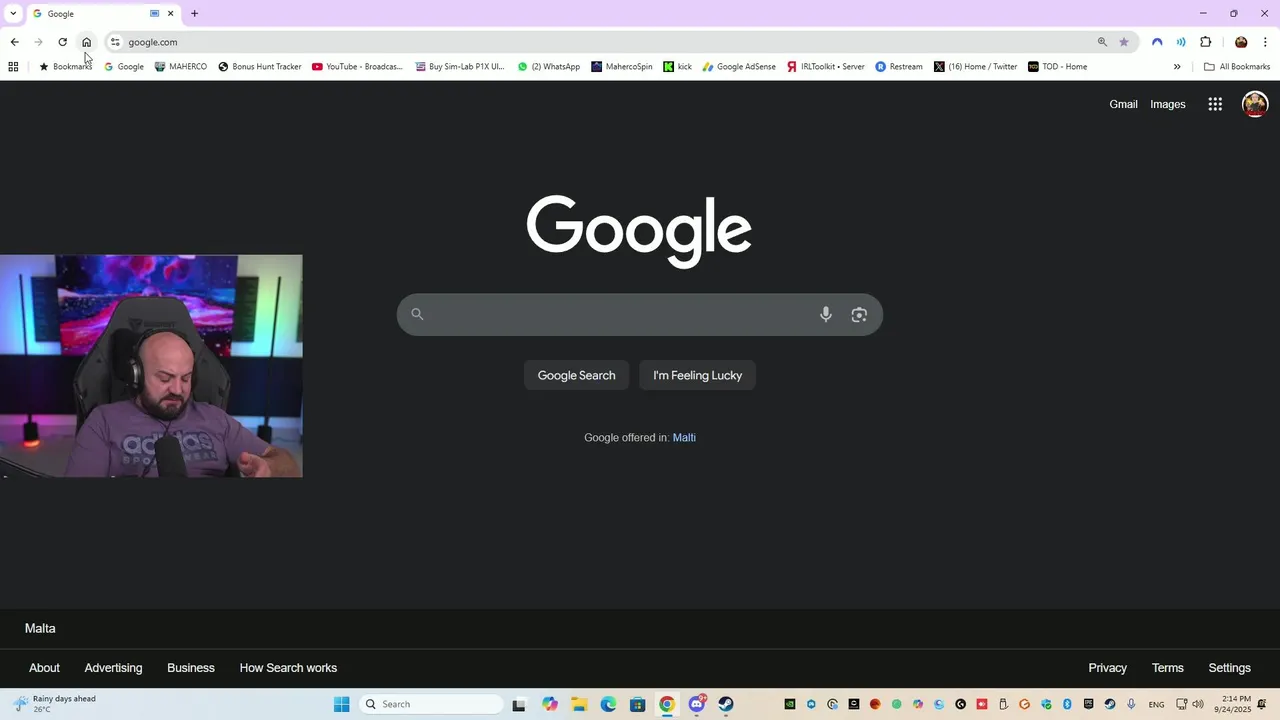1280x720 pixels.
Task: Open Chrome three-dot menu
Action: tap(1265, 42)
